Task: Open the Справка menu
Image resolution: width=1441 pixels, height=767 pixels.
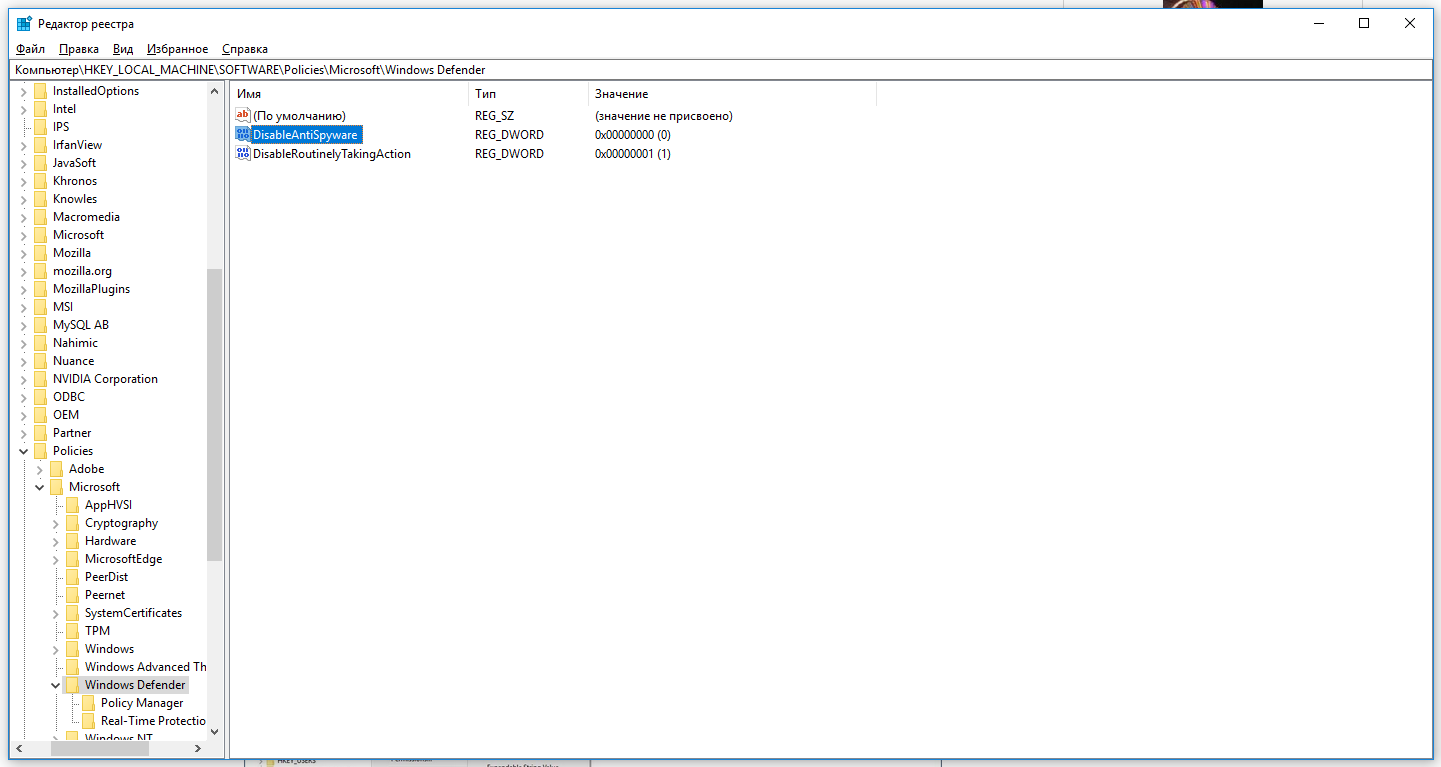Action: 244,48
